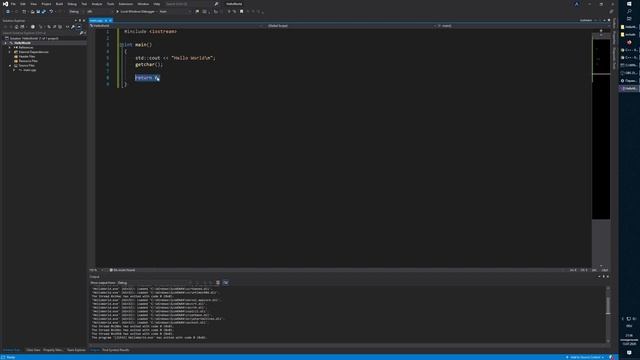Switch to the Property Manager tab
This screenshot has width=640, height=360.
tap(53, 350)
